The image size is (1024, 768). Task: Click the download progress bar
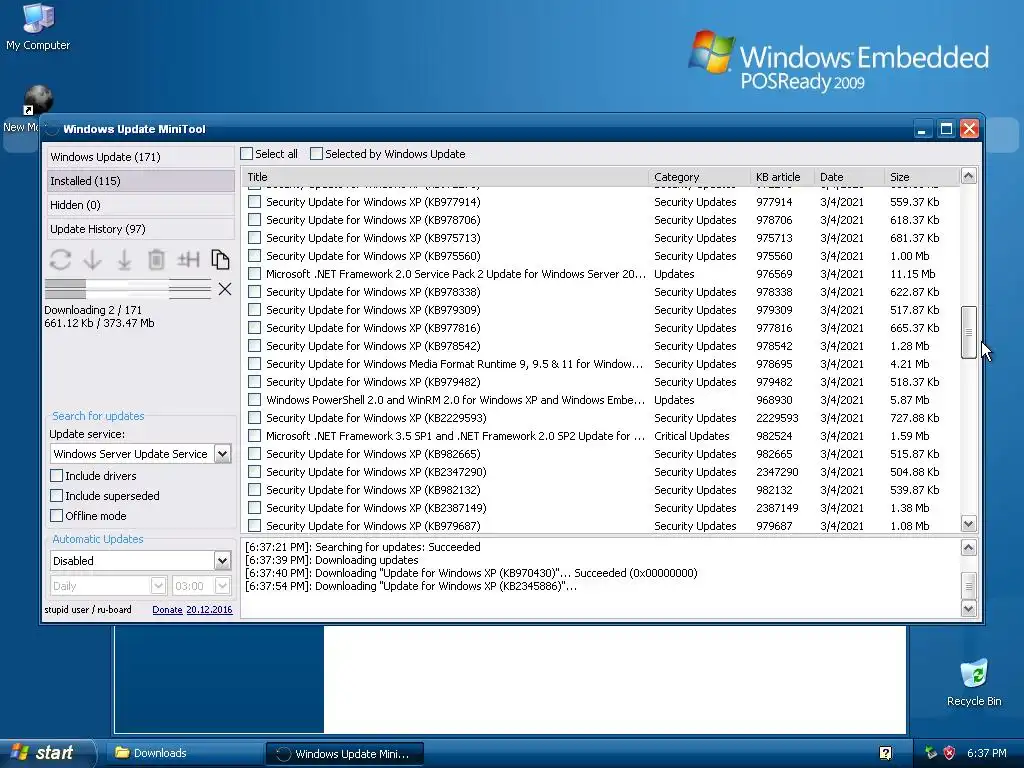(128, 289)
